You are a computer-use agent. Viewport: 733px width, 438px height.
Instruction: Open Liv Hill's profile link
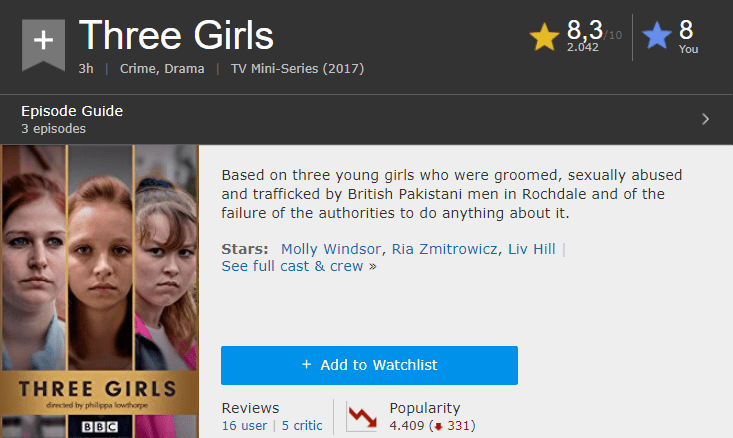531,249
